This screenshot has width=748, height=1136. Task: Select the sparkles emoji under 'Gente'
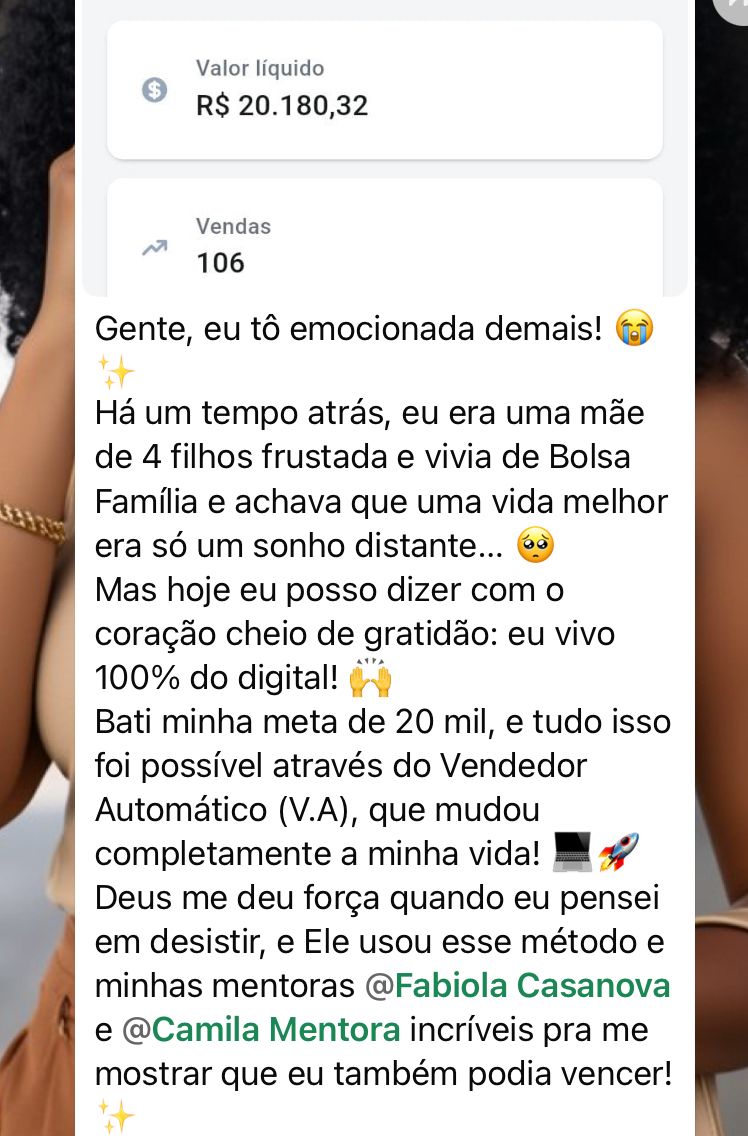(x=115, y=372)
